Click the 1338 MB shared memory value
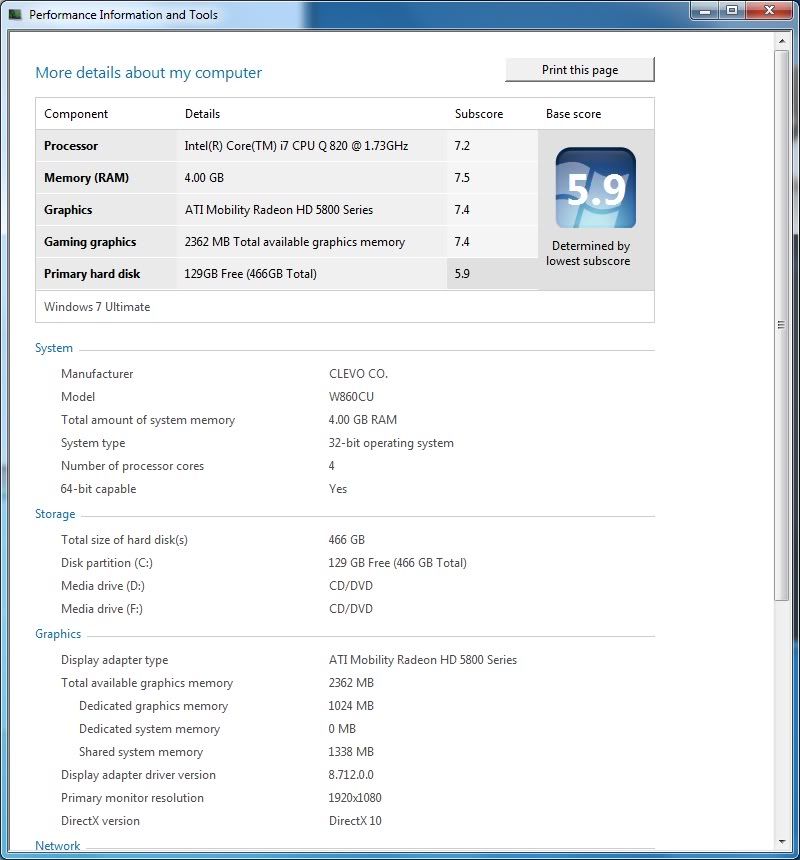Image resolution: width=800 pixels, height=860 pixels. pos(351,752)
